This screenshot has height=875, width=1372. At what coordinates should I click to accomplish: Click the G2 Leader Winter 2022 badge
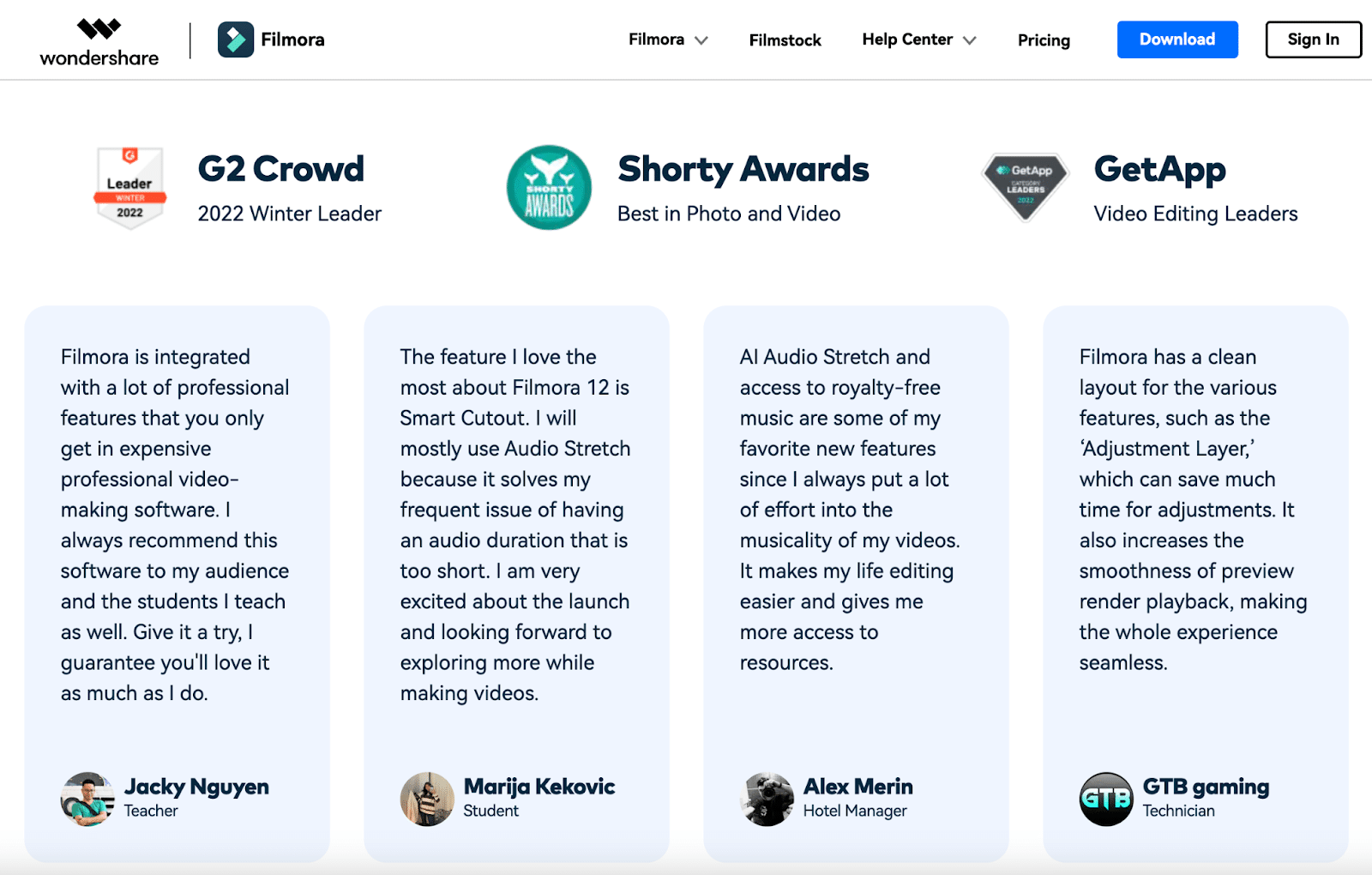[129, 187]
